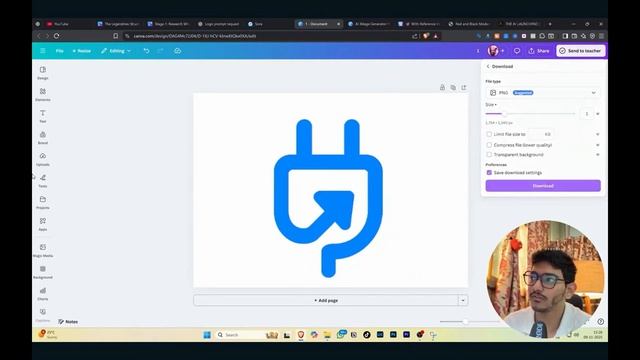
Task: Open Brave browser from the taskbar
Action: pyautogui.click(x=301, y=335)
